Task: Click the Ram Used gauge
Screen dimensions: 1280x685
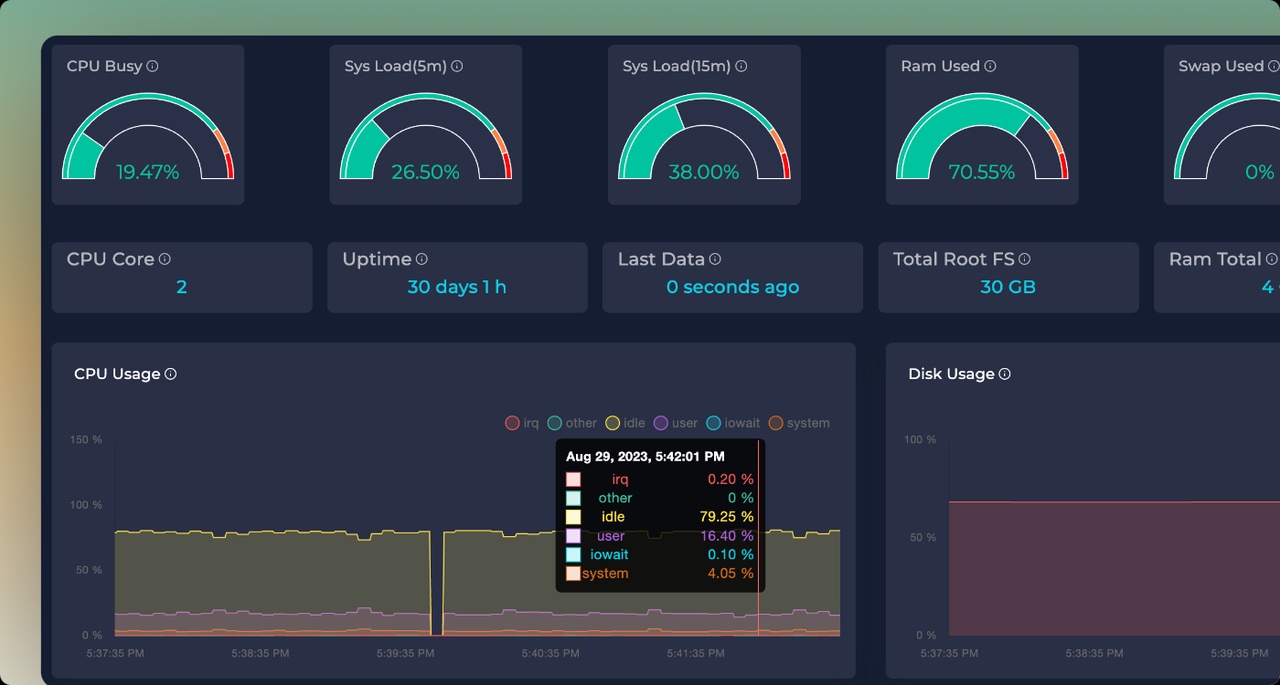Action: coord(982,138)
